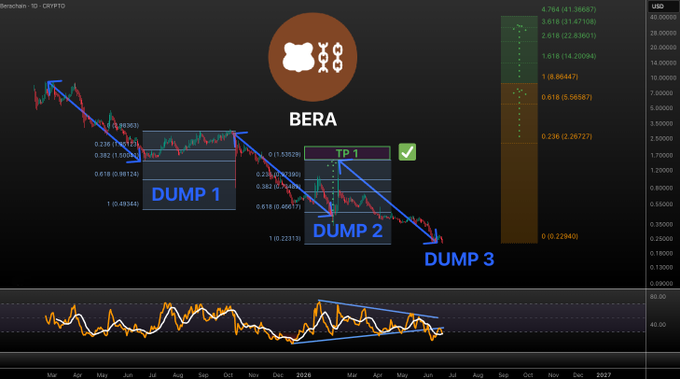Click the green checkmark beside TP 1
This screenshot has width=680, height=379.
407,152
